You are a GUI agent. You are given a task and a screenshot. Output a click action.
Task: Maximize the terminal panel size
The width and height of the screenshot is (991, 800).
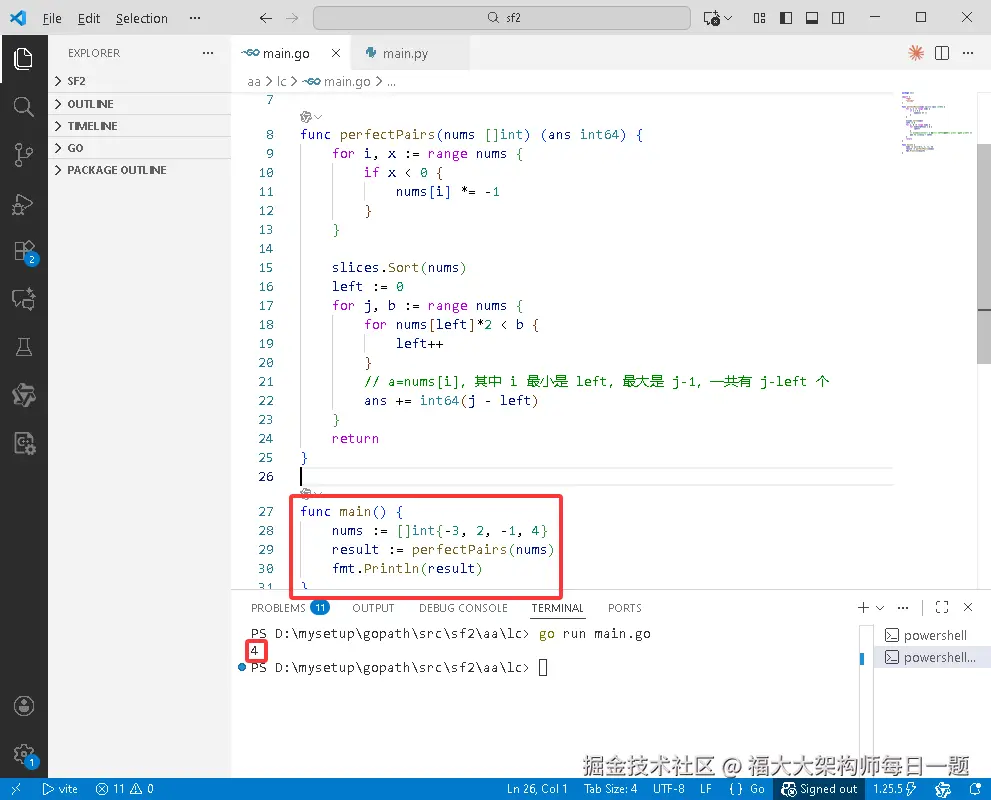[942, 607]
